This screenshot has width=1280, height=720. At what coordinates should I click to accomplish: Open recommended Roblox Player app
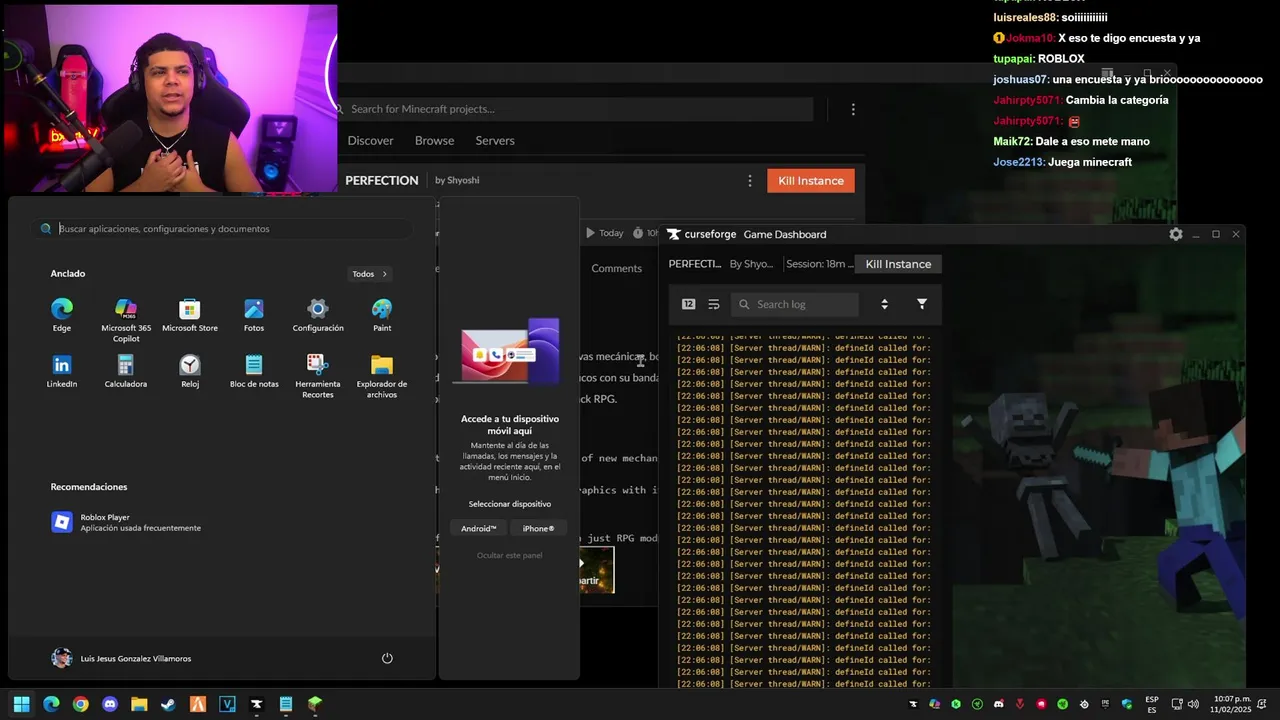(126, 522)
